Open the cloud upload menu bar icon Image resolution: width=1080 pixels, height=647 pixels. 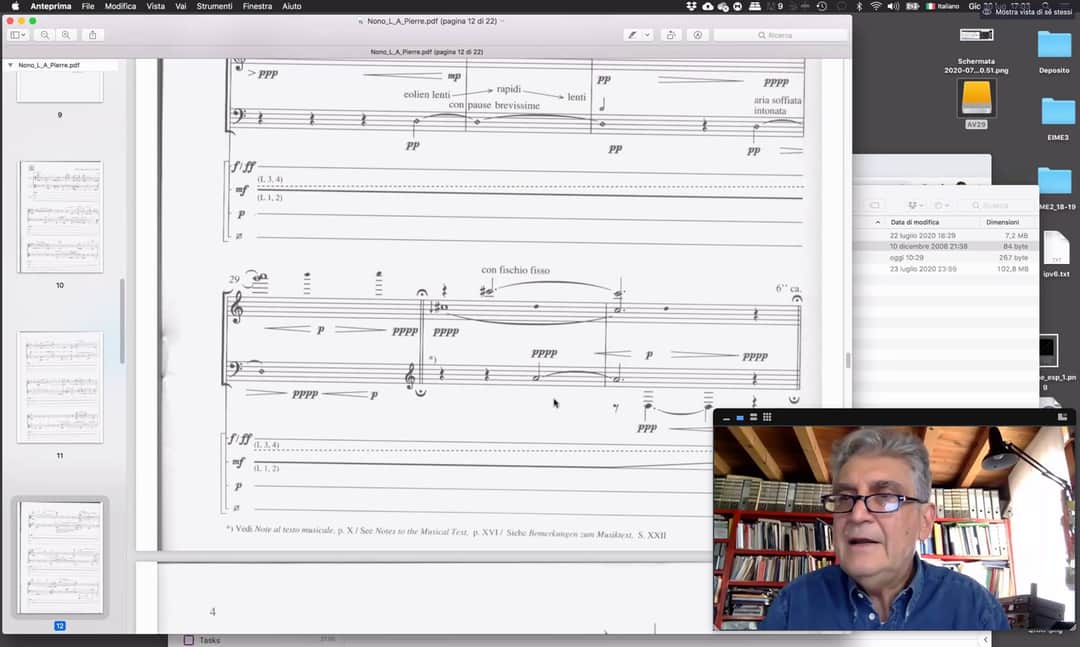coord(708,6)
